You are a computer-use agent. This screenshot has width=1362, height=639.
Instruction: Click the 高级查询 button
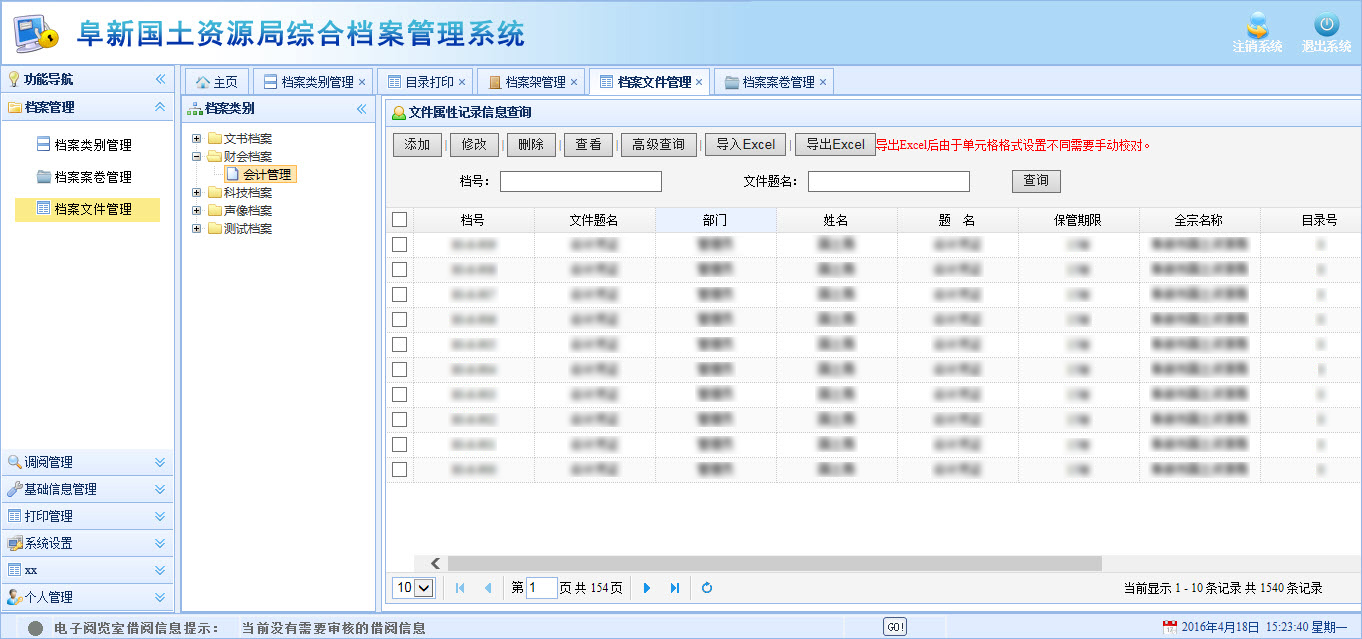click(x=659, y=145)
